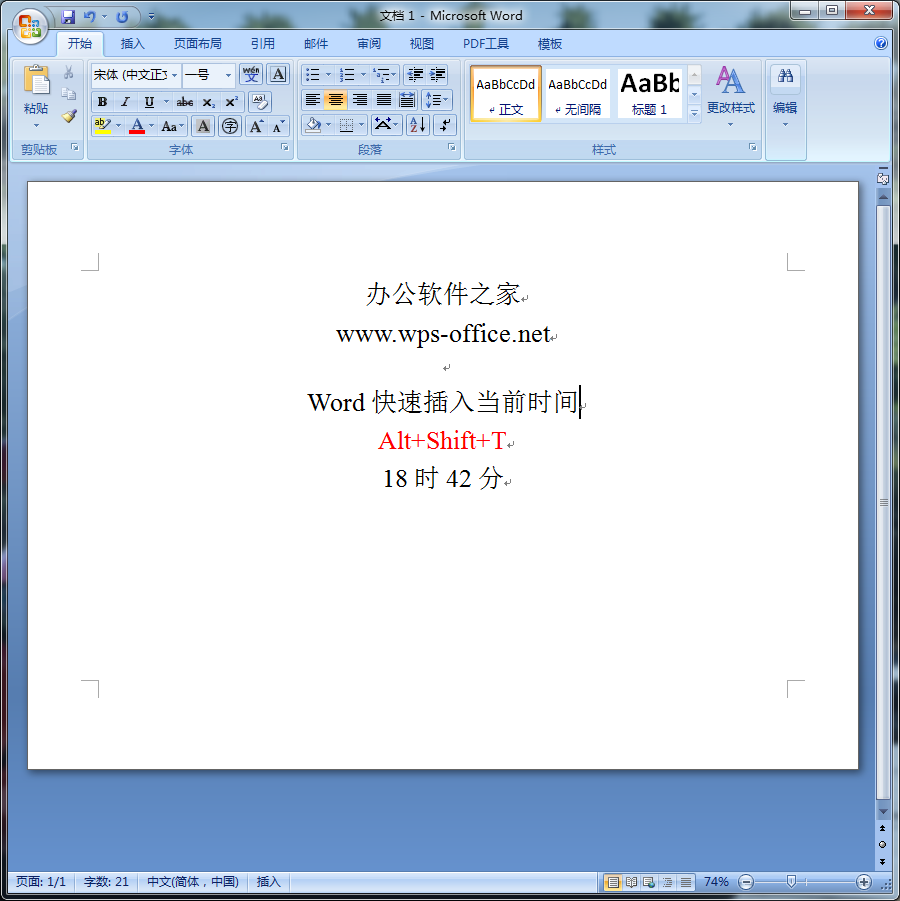Toggle bold formatting
The width and height of the screenshot is (900, 901).
pyautogui.click(x=102, y=102)
